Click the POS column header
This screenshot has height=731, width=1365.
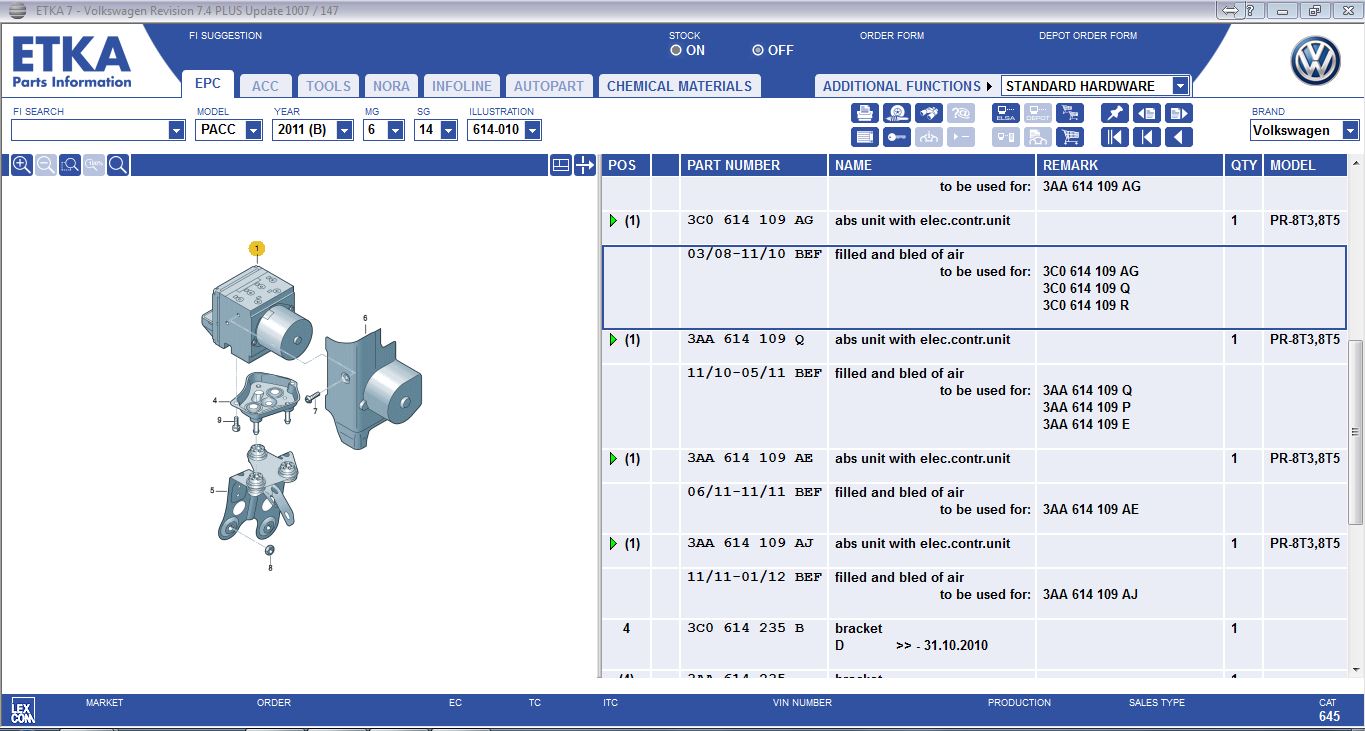625,165
